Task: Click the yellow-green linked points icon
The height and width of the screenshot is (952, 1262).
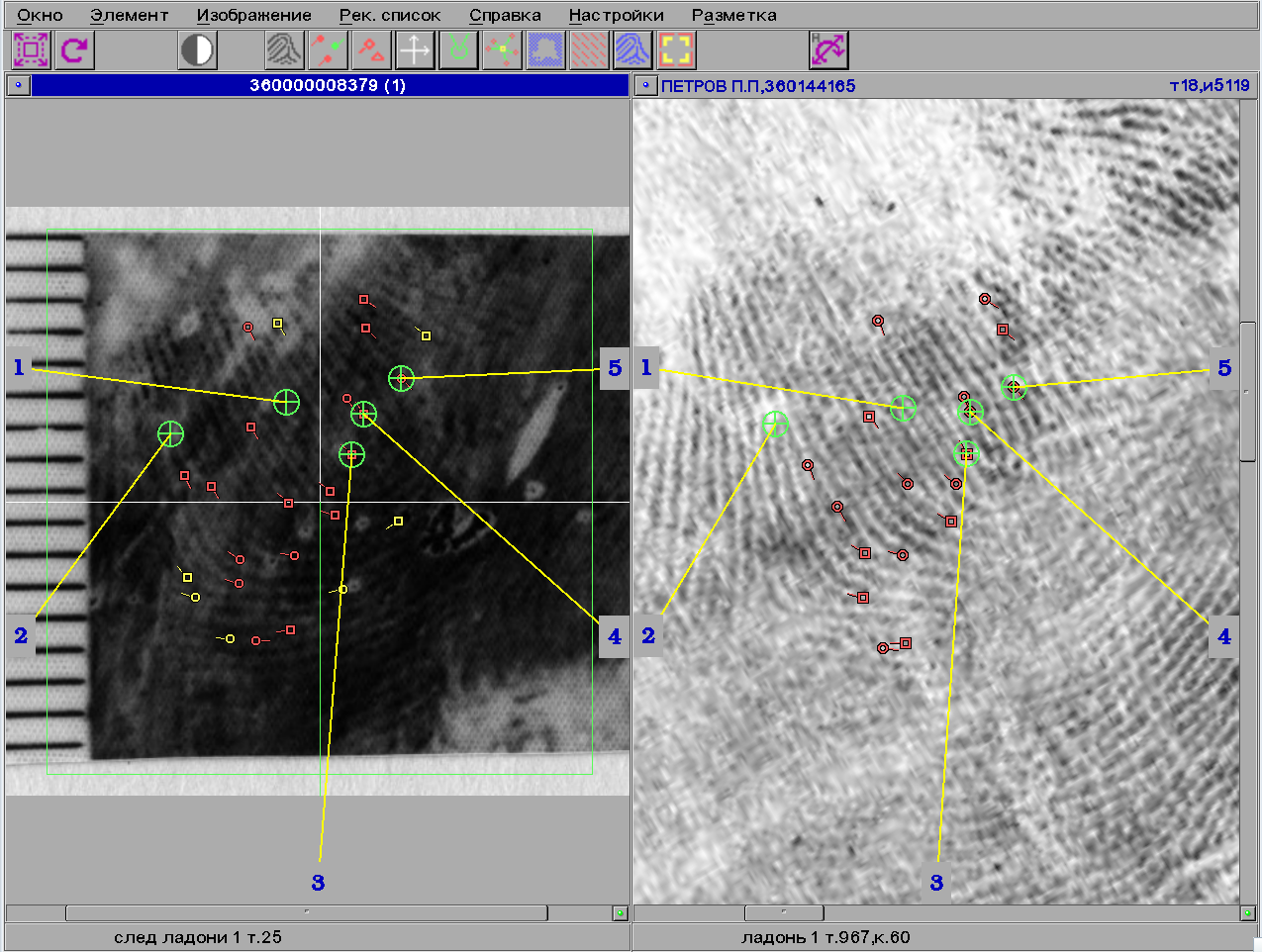Action: click(x=502, y=49)
